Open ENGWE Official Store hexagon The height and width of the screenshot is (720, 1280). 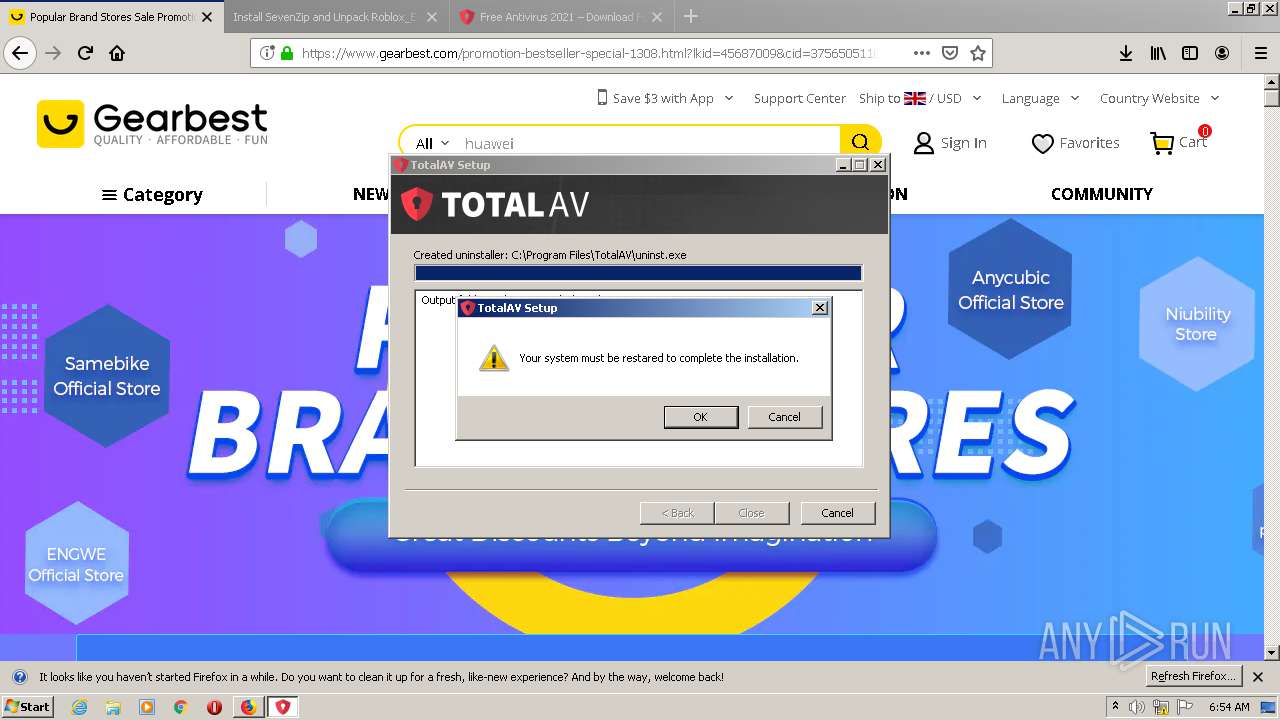(x=76, y=564)
